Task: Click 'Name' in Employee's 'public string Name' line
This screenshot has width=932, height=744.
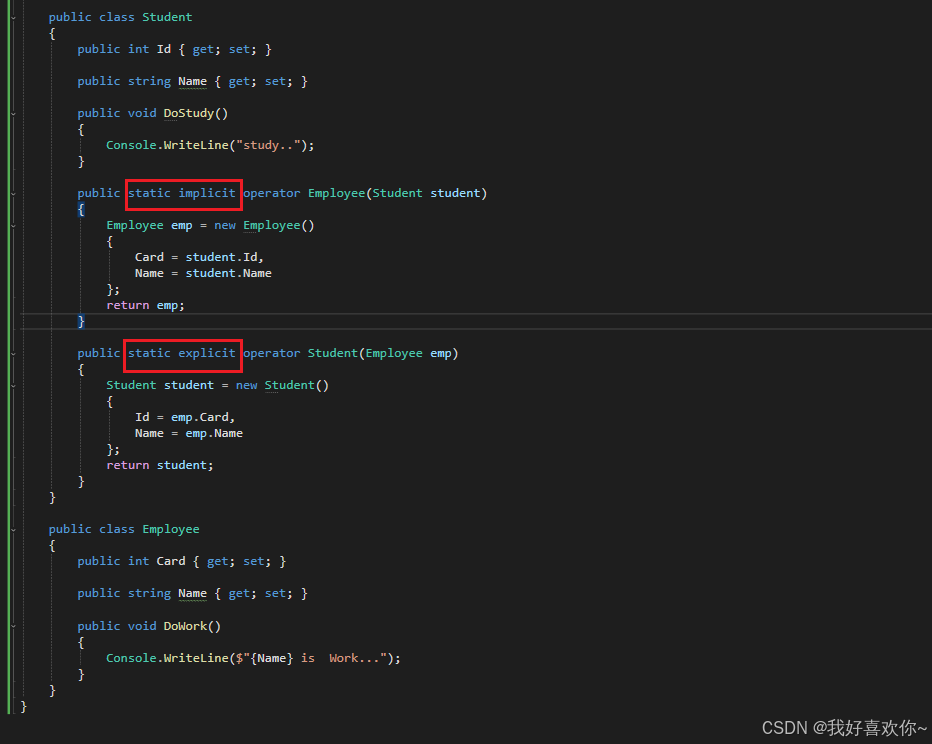Action: coord(193,594)
